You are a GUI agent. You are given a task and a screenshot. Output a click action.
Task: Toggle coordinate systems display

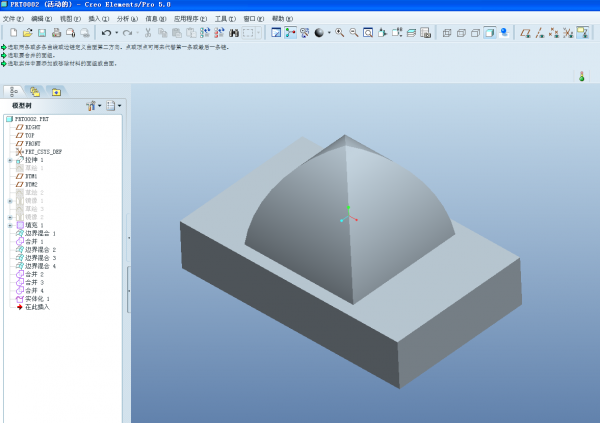pos(568,33)
